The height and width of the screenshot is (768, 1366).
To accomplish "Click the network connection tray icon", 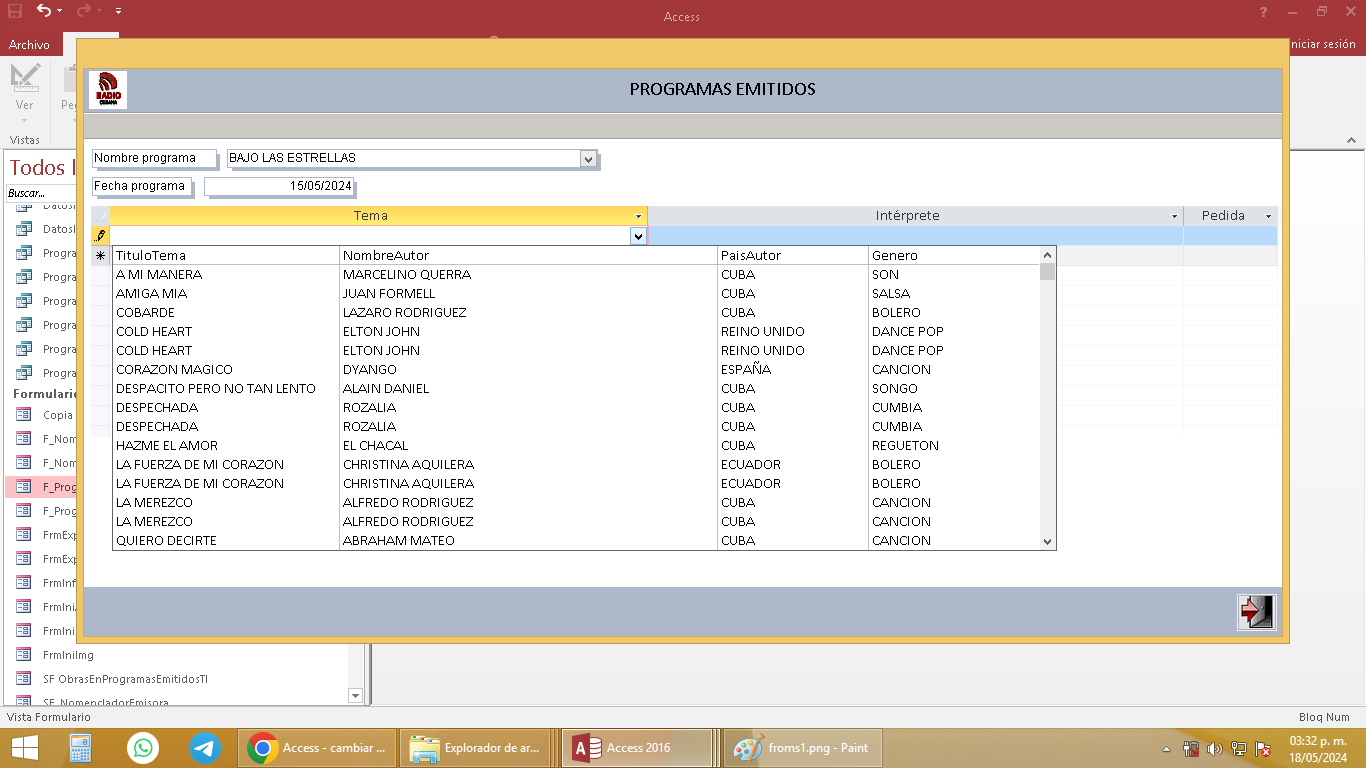I will tap(1239, 749).
